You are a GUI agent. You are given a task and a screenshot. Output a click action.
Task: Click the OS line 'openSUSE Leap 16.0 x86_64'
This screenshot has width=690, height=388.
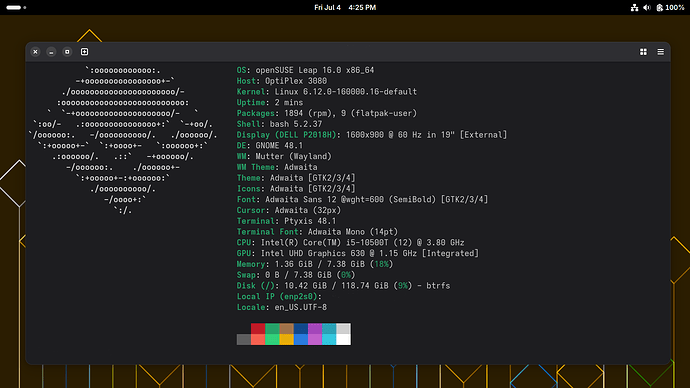(x=315, y=70)
